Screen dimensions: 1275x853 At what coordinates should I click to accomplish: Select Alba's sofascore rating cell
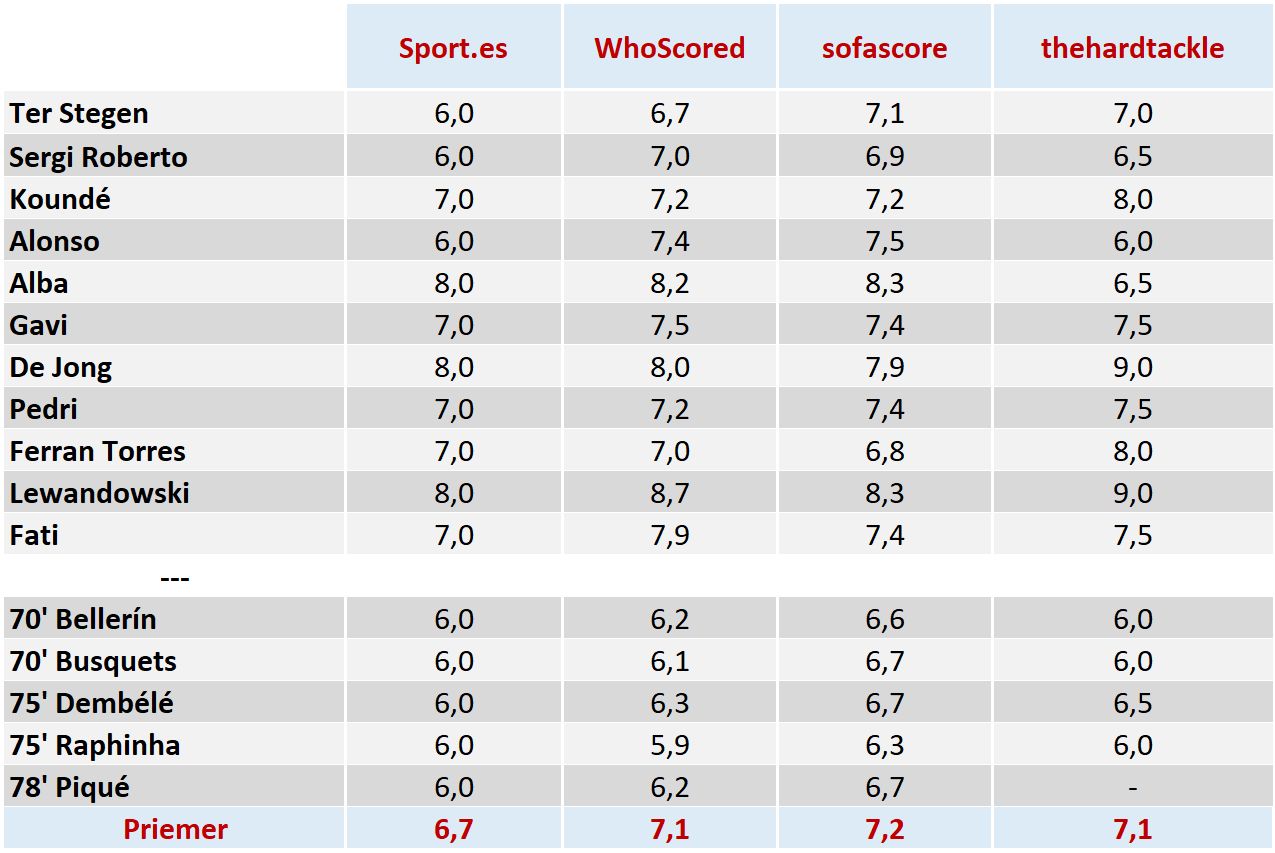click(x=884, y=283)
